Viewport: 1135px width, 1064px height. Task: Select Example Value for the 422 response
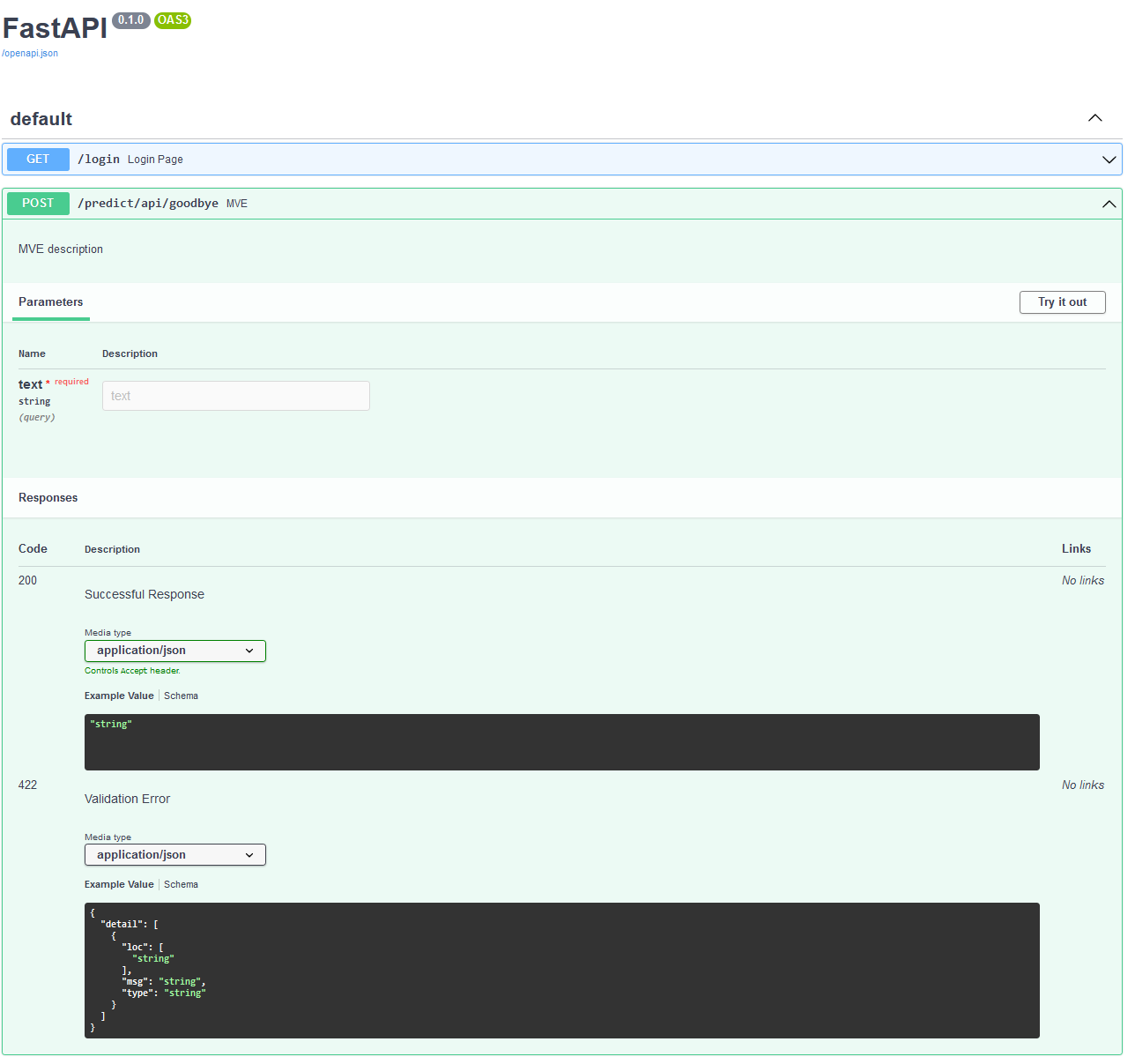119,884
